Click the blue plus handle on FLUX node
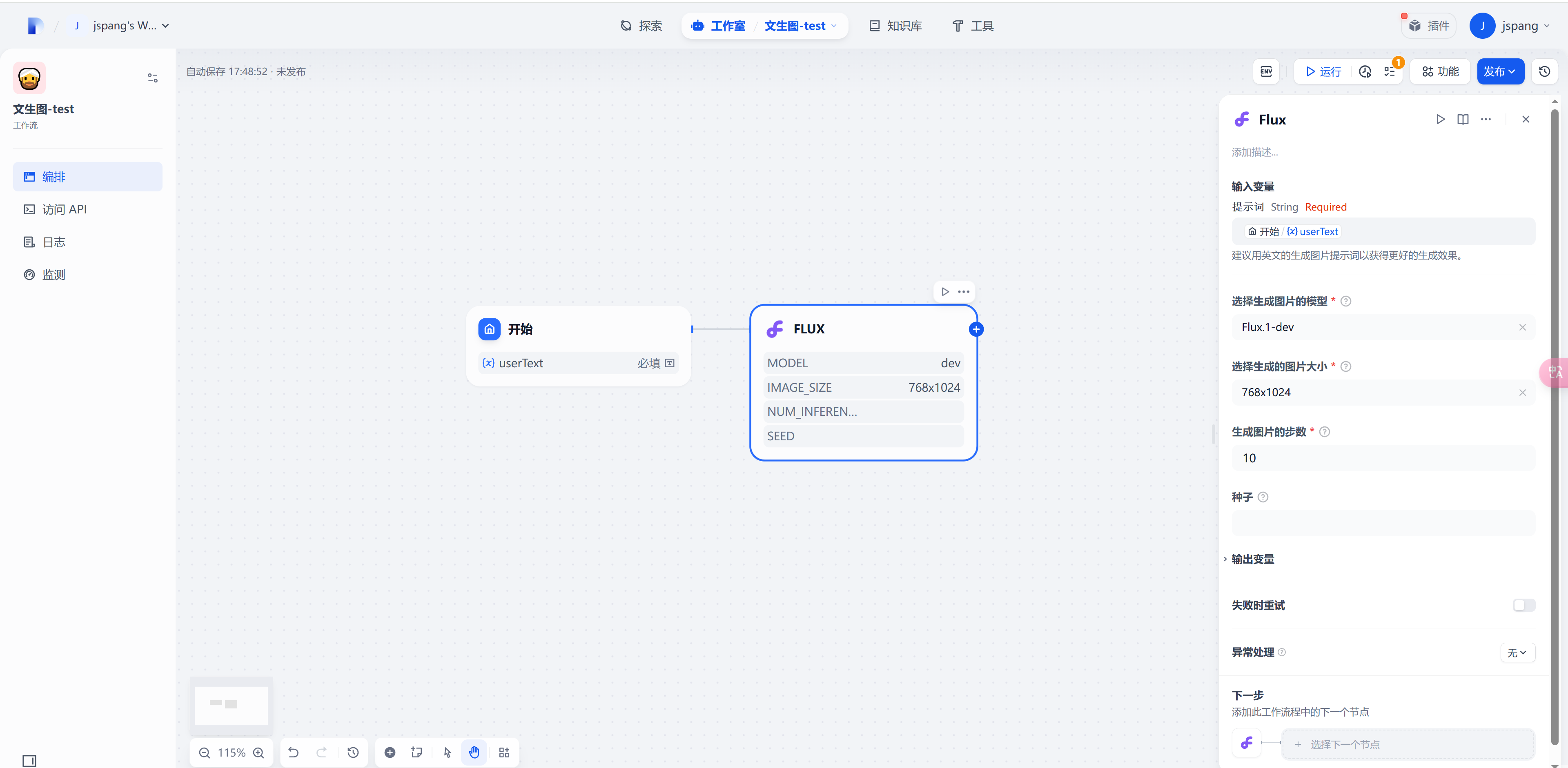 [x=976, y=329]
